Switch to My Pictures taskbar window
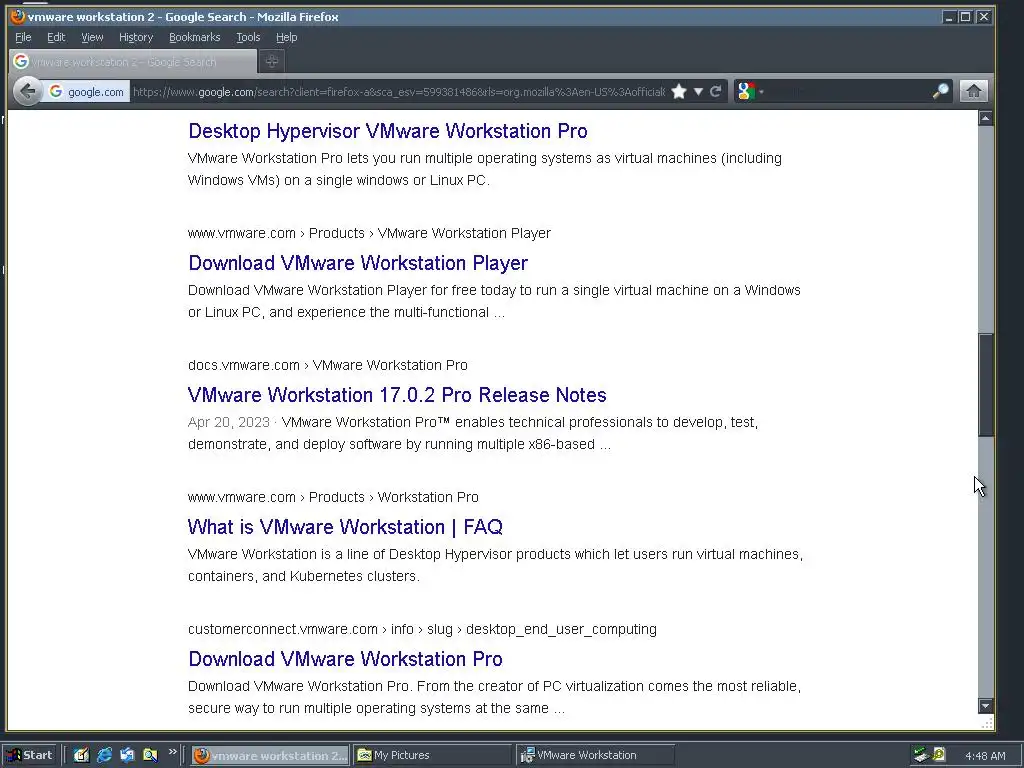 pos(432,755)
